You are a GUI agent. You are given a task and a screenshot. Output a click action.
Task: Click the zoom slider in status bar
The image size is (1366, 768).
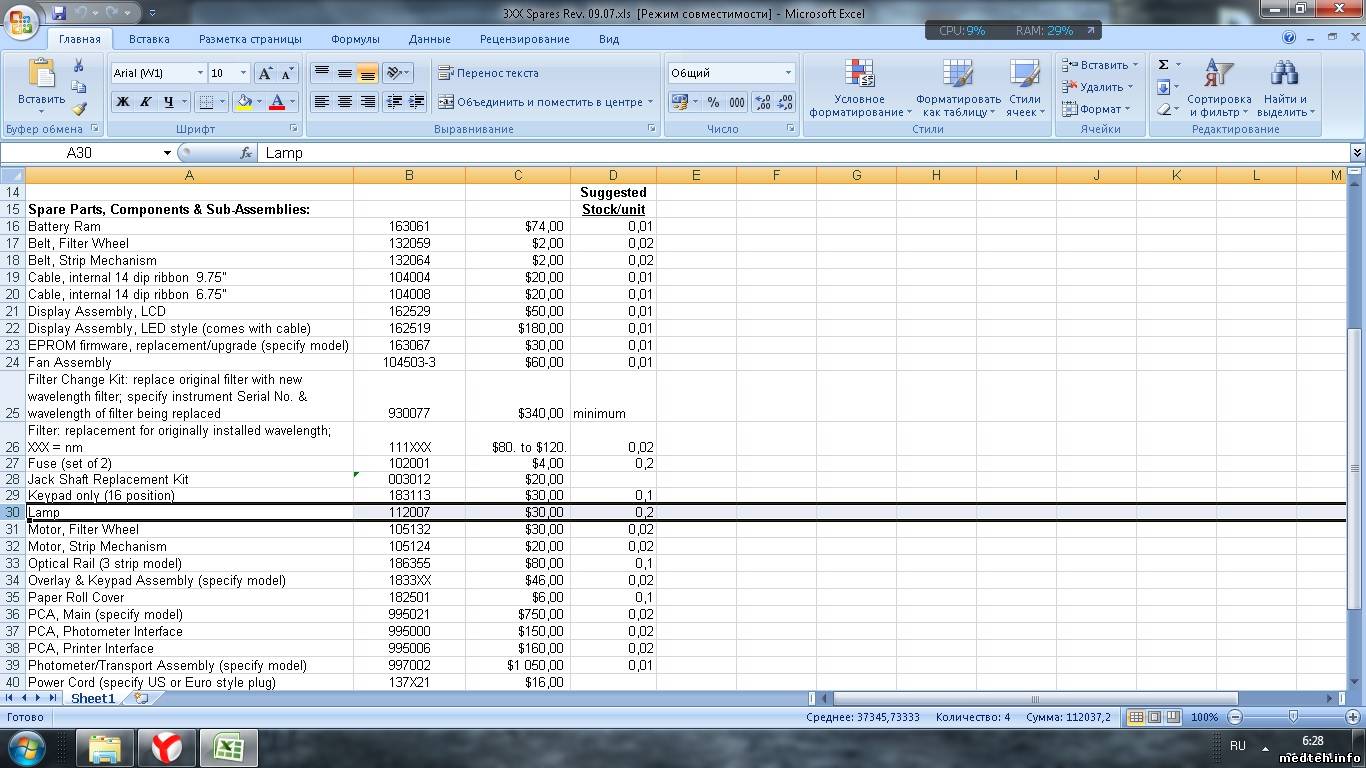(x=1293, y=717)
